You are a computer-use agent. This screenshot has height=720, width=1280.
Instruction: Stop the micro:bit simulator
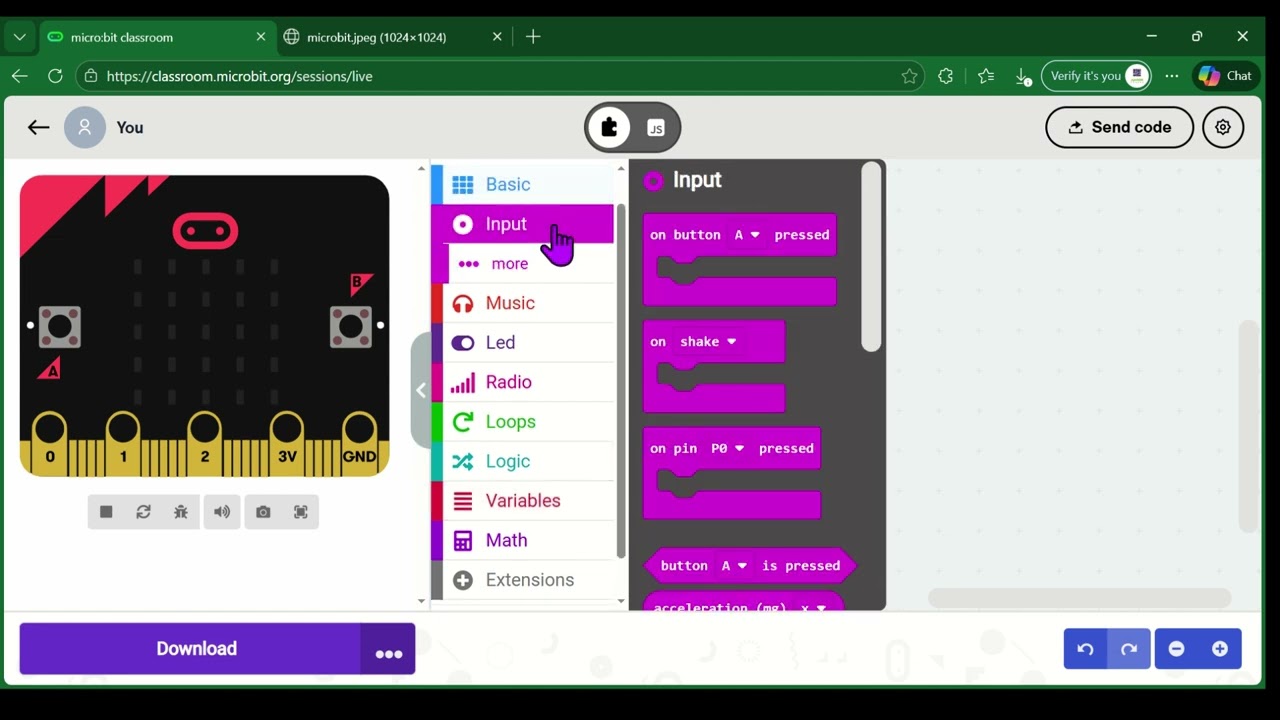[x=106, y=512]
